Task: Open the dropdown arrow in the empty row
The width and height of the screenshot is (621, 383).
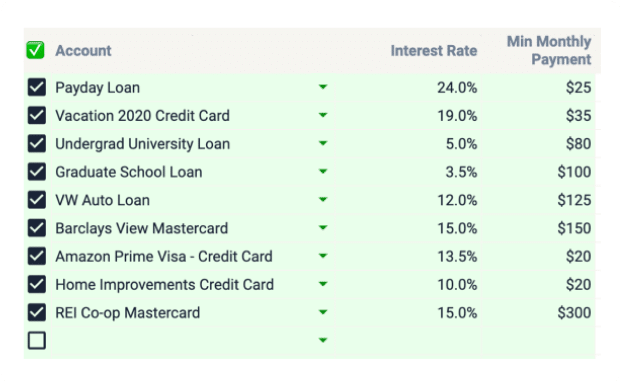Action: click(x=323, y=340)
